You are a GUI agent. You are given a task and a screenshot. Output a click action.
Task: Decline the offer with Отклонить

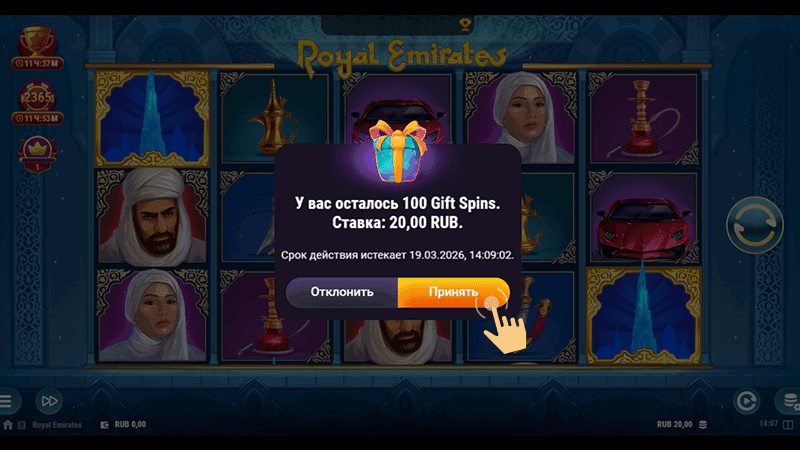(342, 292)
